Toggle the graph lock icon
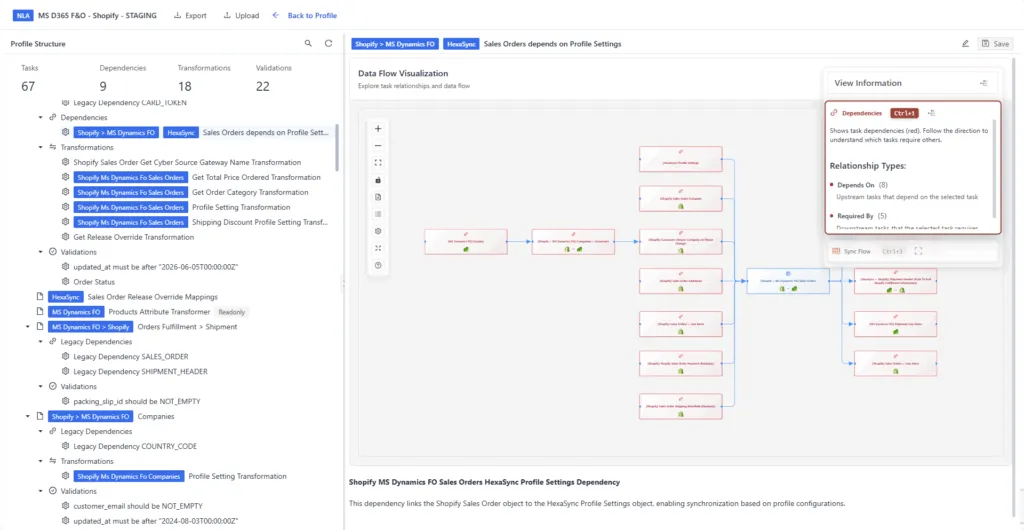The height and width of the screenshot is (530, 1024). pos(378,179)
